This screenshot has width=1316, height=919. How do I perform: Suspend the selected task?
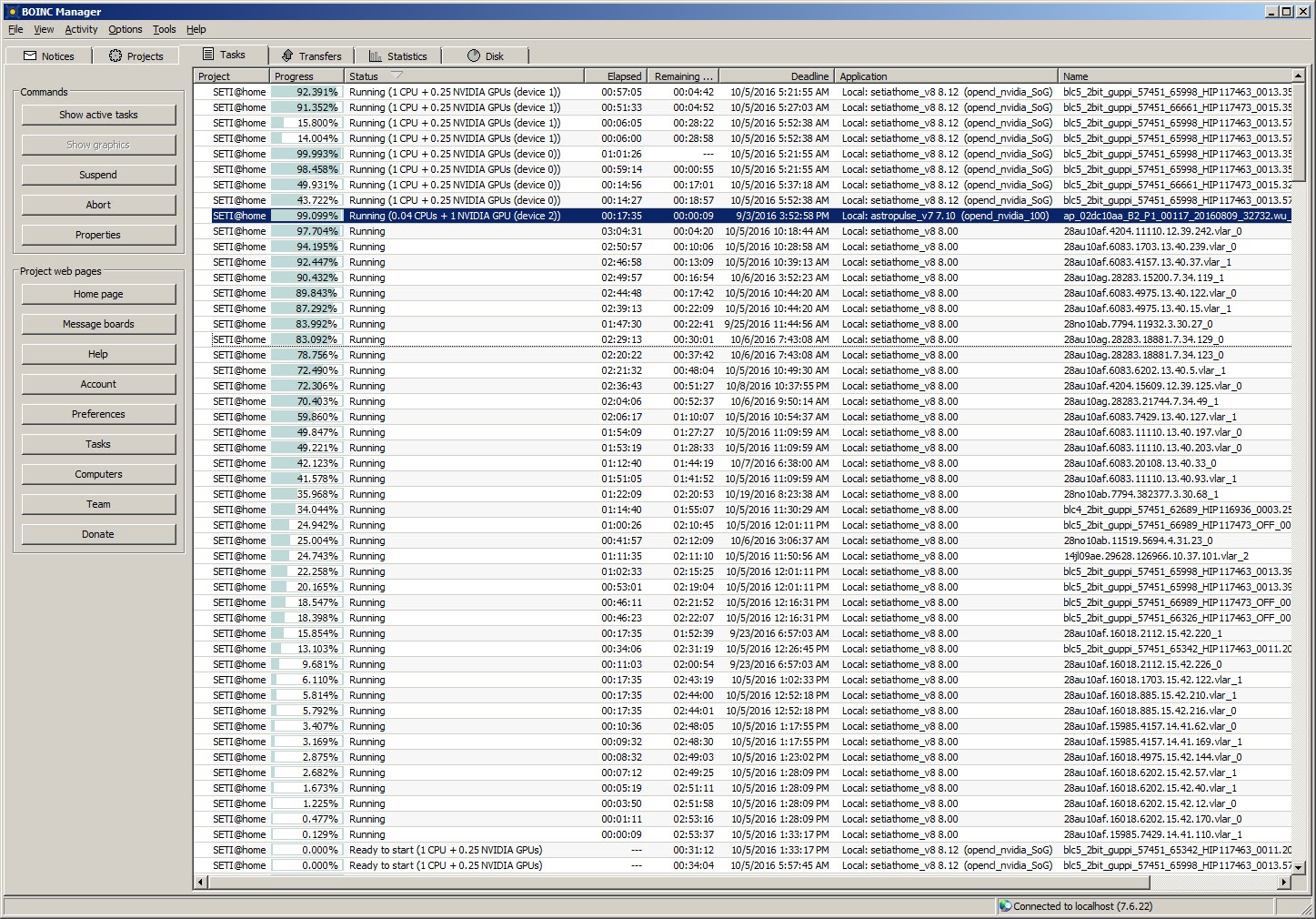point(98,175)
